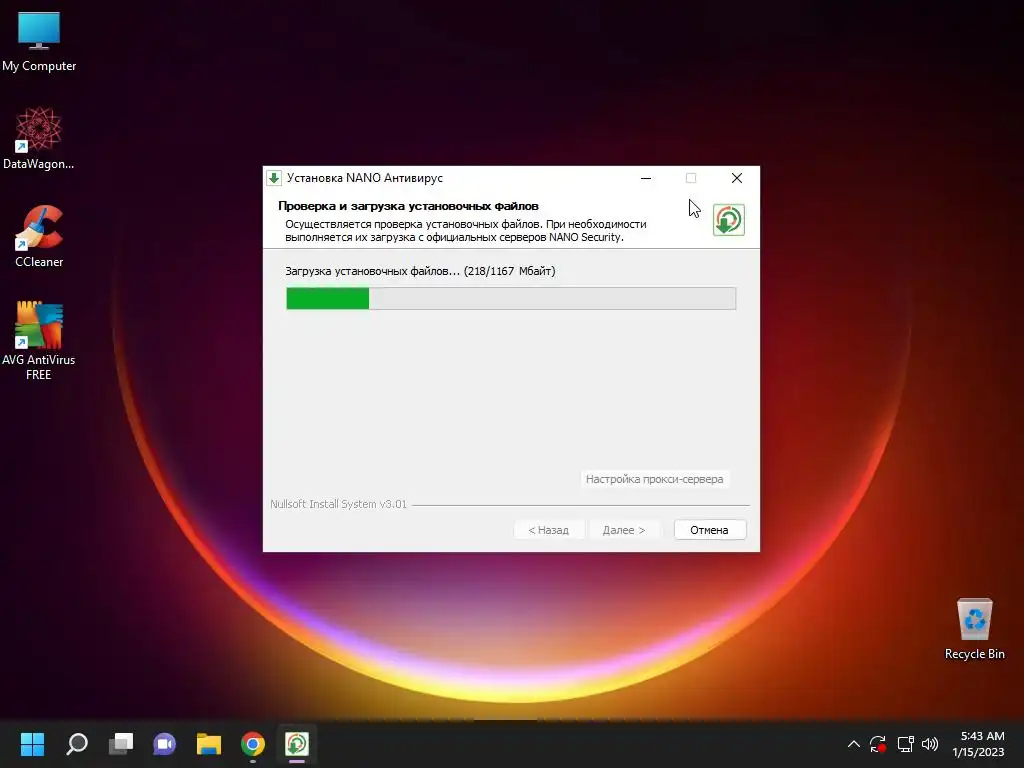Screen dimensions: 1024x768
Task: Open the clock and date panel
Action: tap(978, 744)
